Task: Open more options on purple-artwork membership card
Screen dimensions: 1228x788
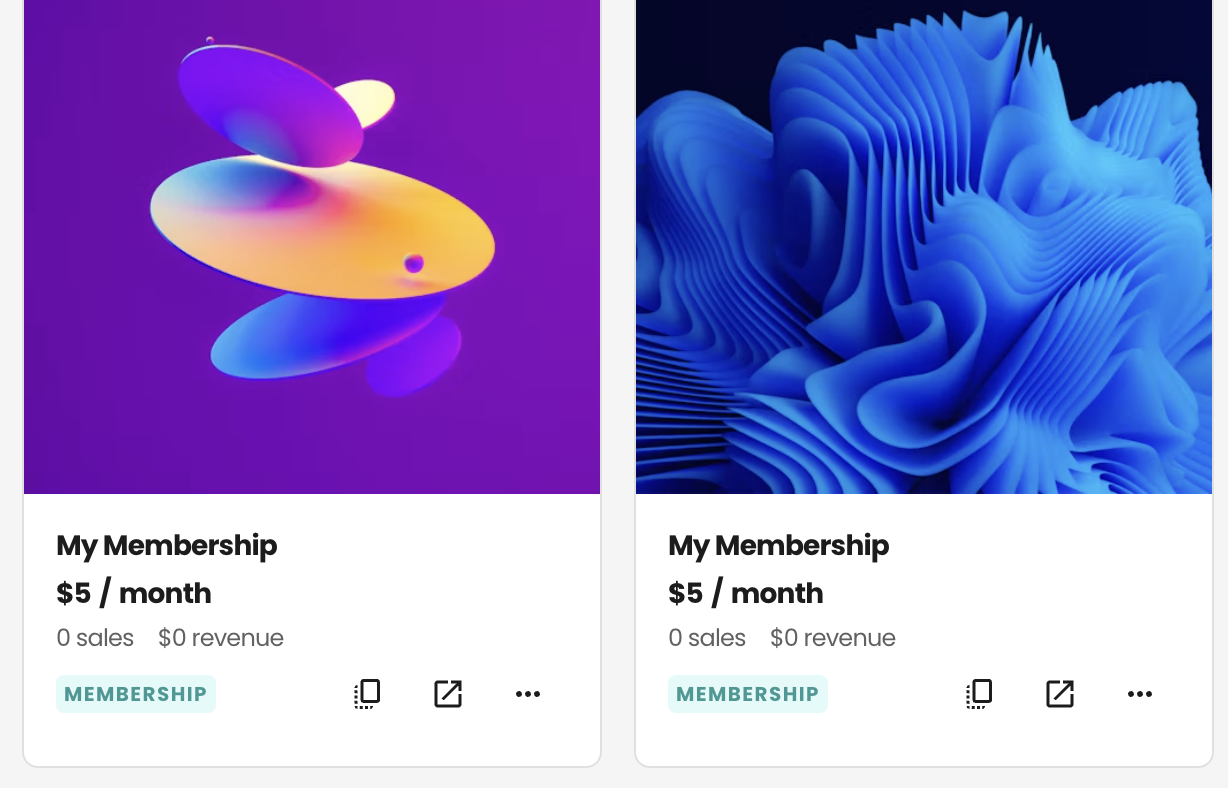Action: point(528,694)
